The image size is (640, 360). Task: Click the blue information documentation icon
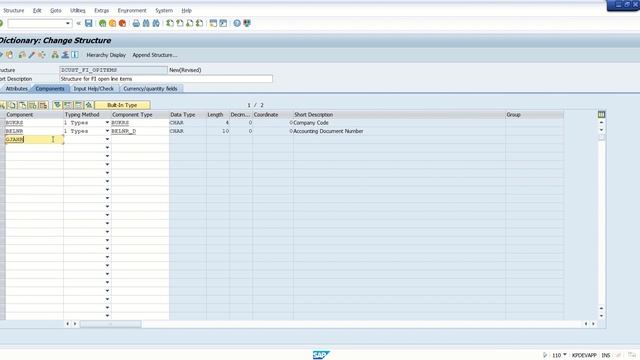point(75,55)
